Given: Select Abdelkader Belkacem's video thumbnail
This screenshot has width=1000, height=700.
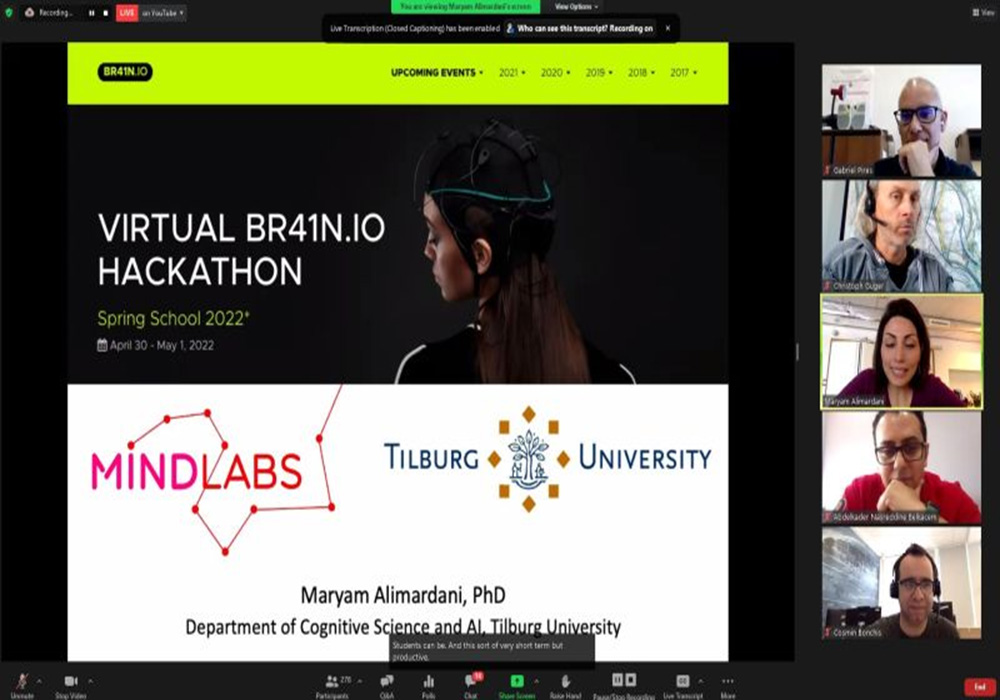Looking at the screenshot, I should 901,467.
